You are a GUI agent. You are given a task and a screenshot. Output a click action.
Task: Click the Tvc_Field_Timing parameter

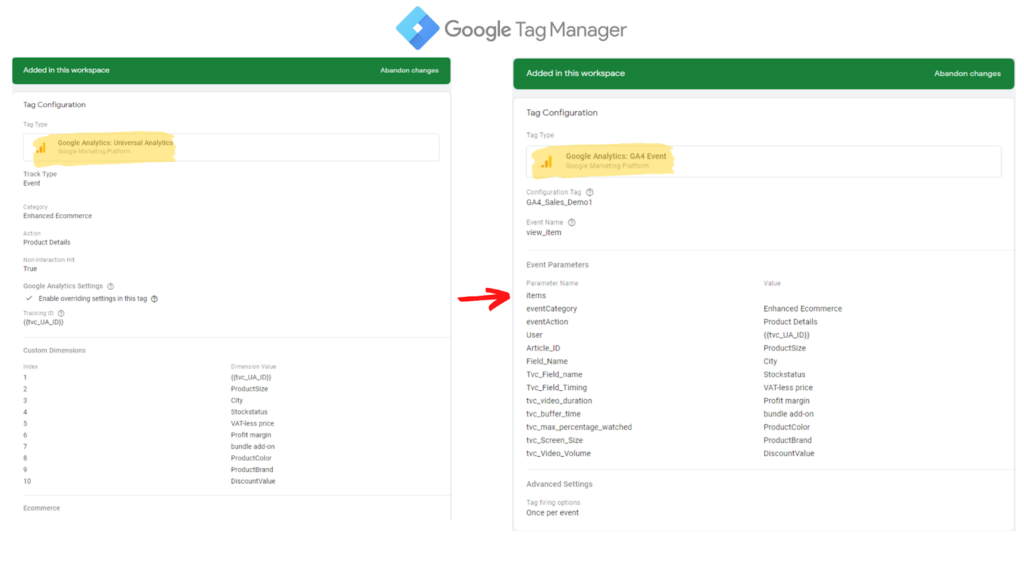(556, 387)
